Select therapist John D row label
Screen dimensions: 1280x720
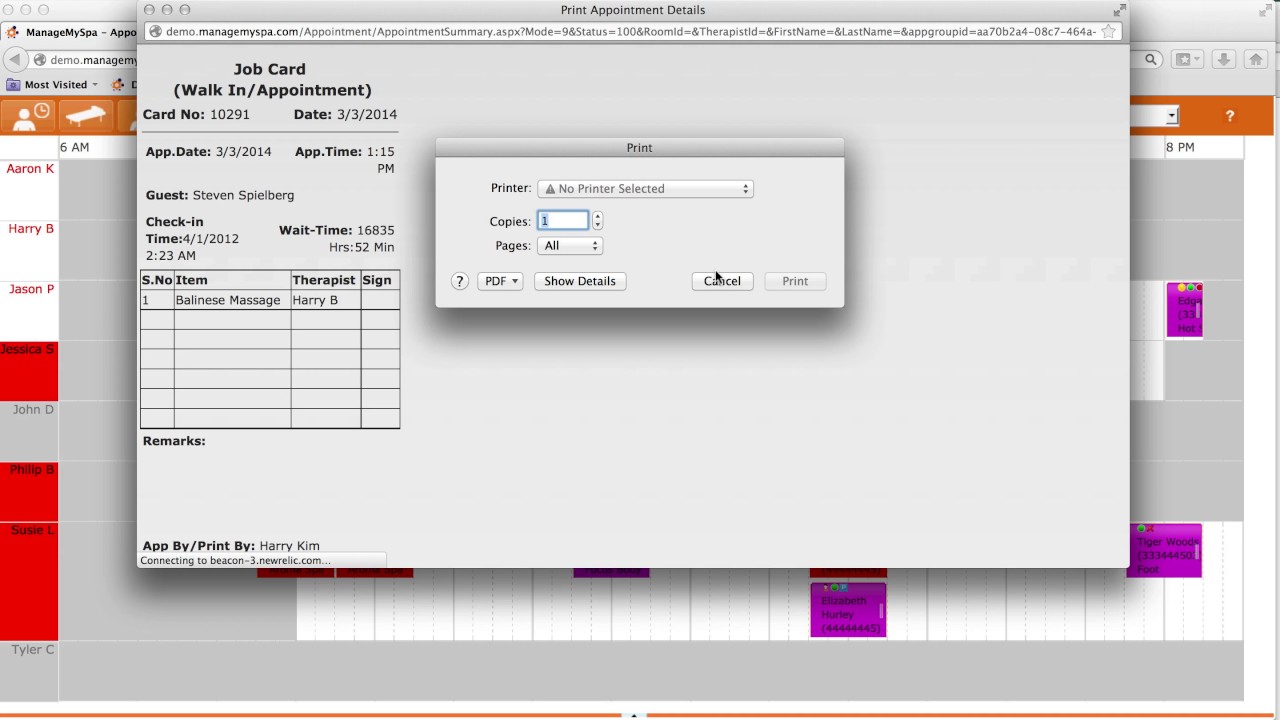30,409
